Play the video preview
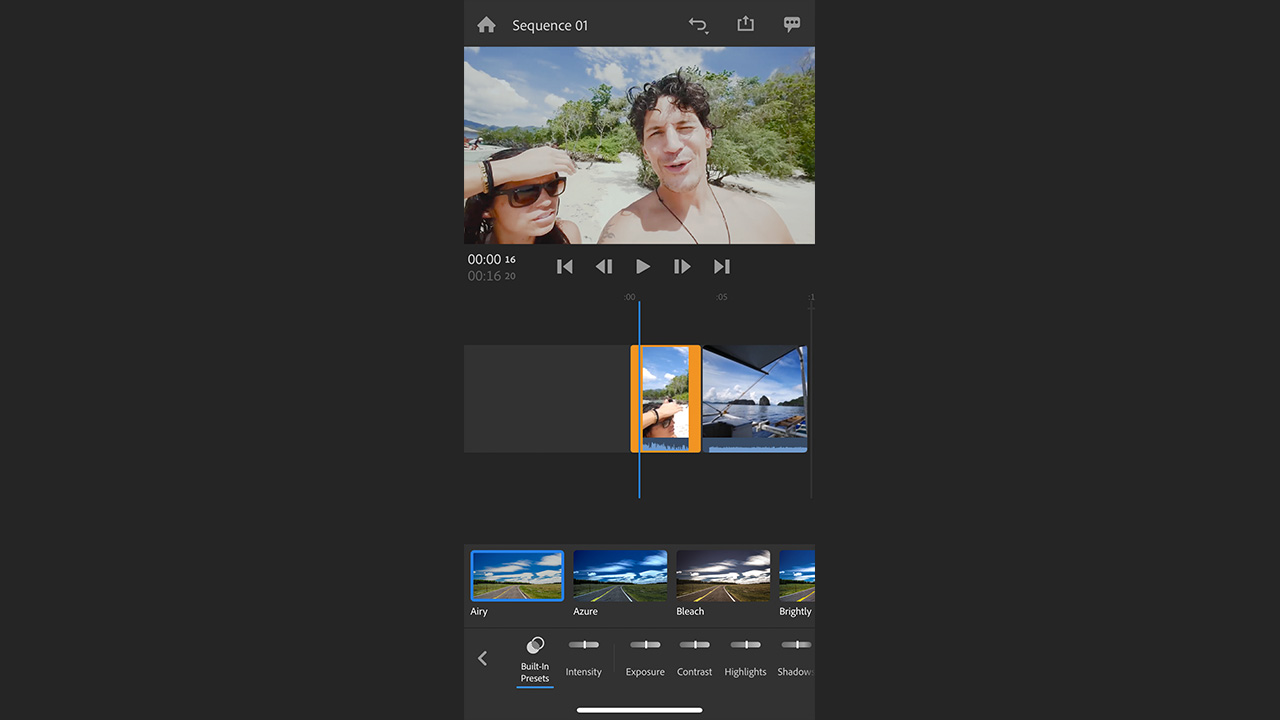Viewport: 1280px width, 720px height. coord(643,266)
